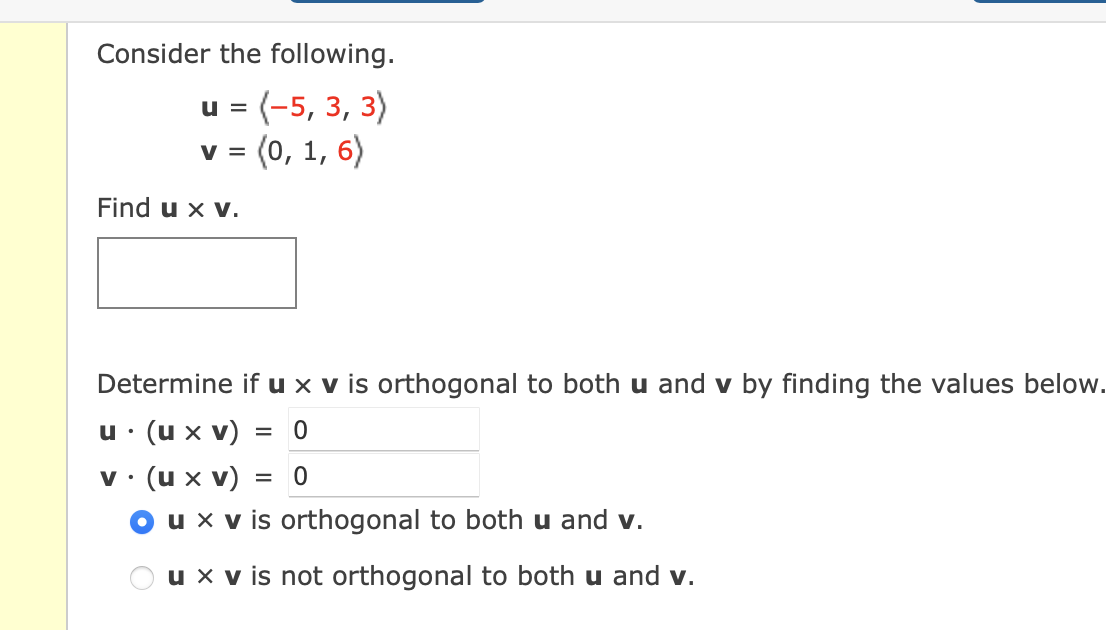Viewport: 1106px width, 630px height.
Task: Click the currently selected blue radio indicator
Action: 141,521
